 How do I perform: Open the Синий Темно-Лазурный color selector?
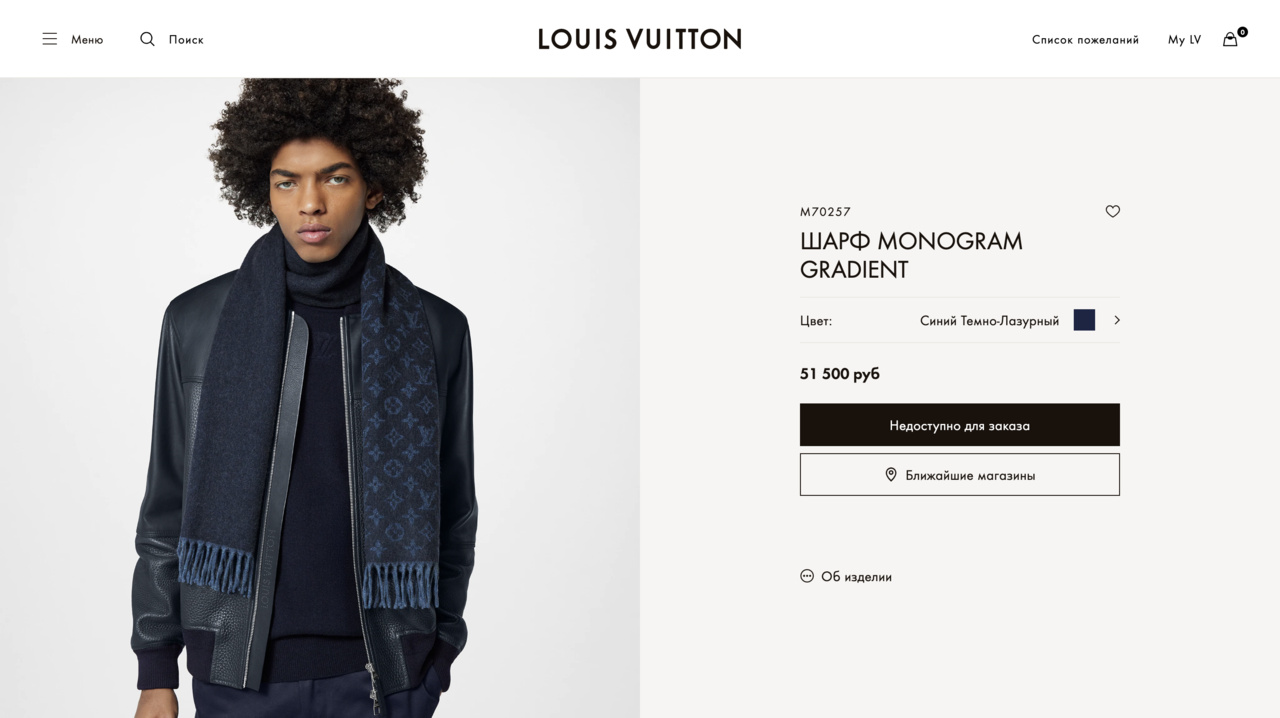click(989, 321)
